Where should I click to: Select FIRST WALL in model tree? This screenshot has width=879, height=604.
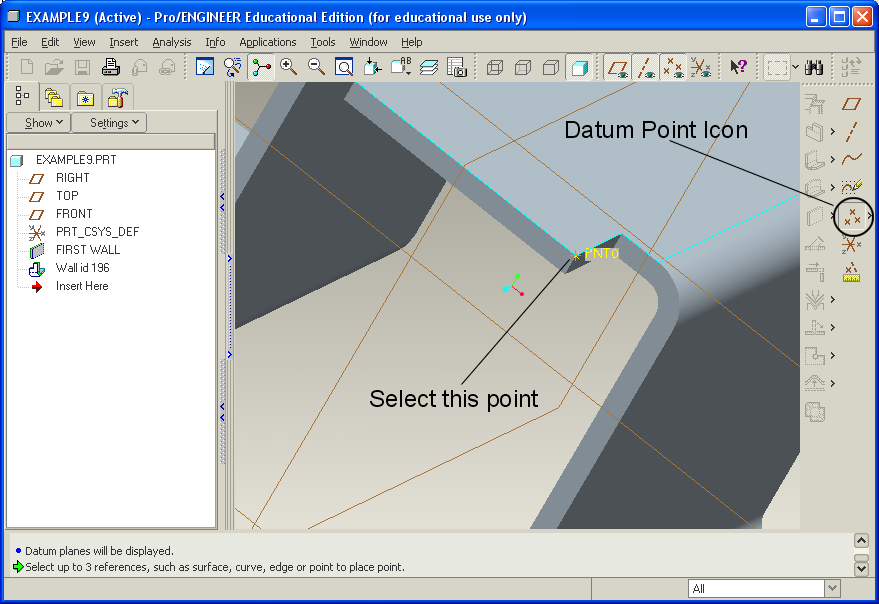coord(87,250)
